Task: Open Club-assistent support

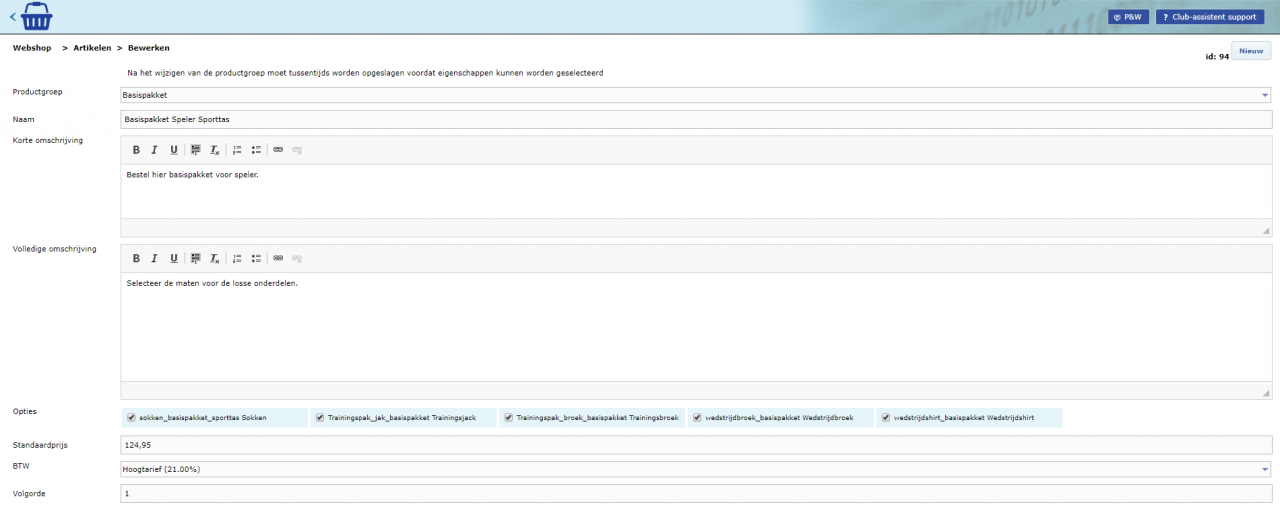Action: point(1209,17)
